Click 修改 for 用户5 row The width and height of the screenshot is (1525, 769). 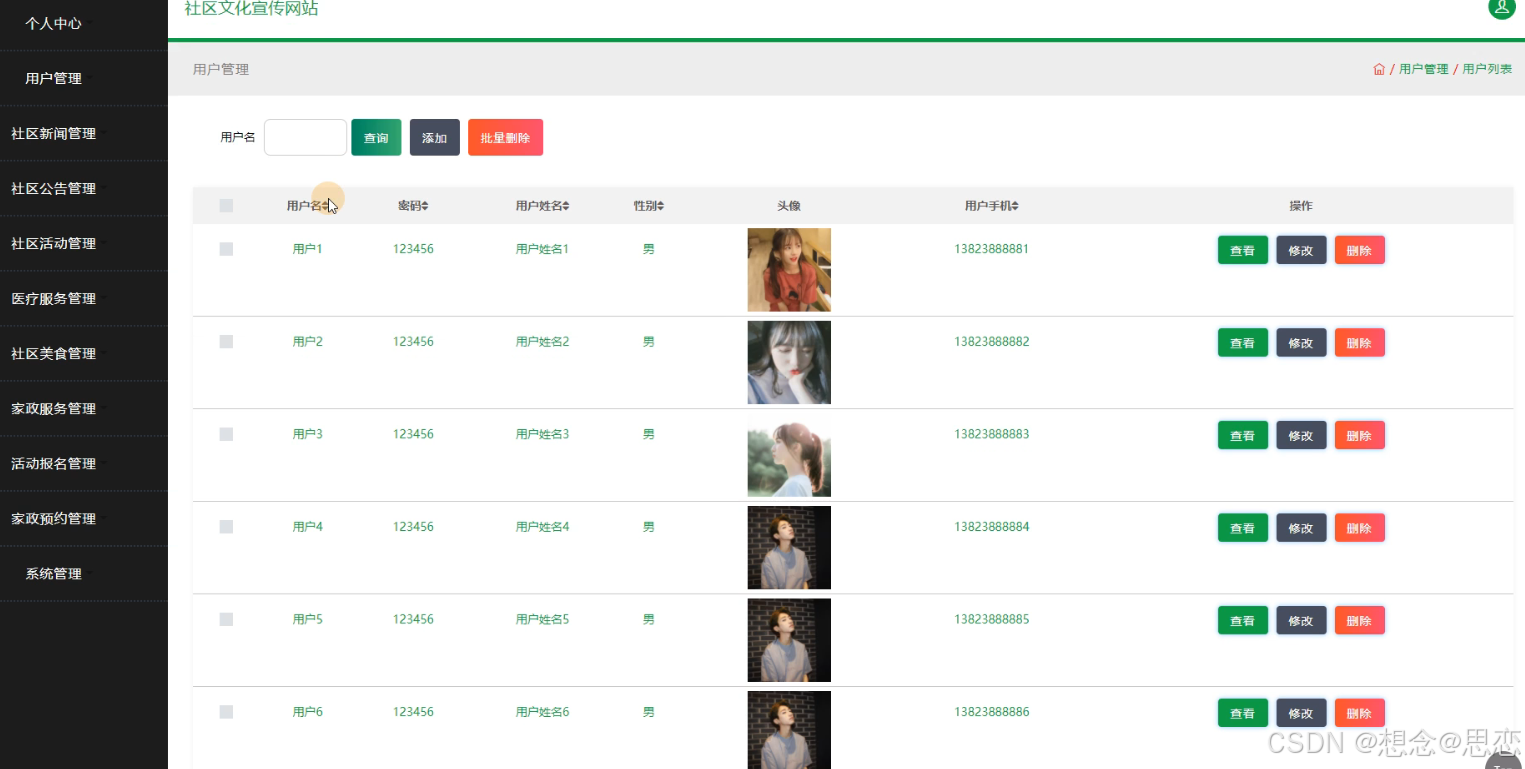point(1301,620)
